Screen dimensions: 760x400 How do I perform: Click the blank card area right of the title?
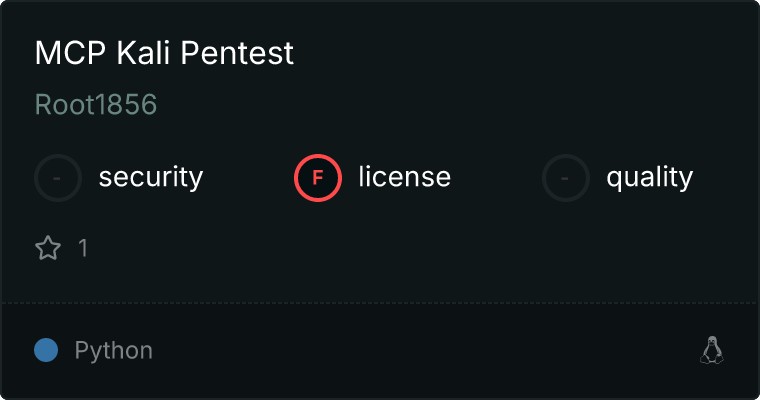pos(520,53)
